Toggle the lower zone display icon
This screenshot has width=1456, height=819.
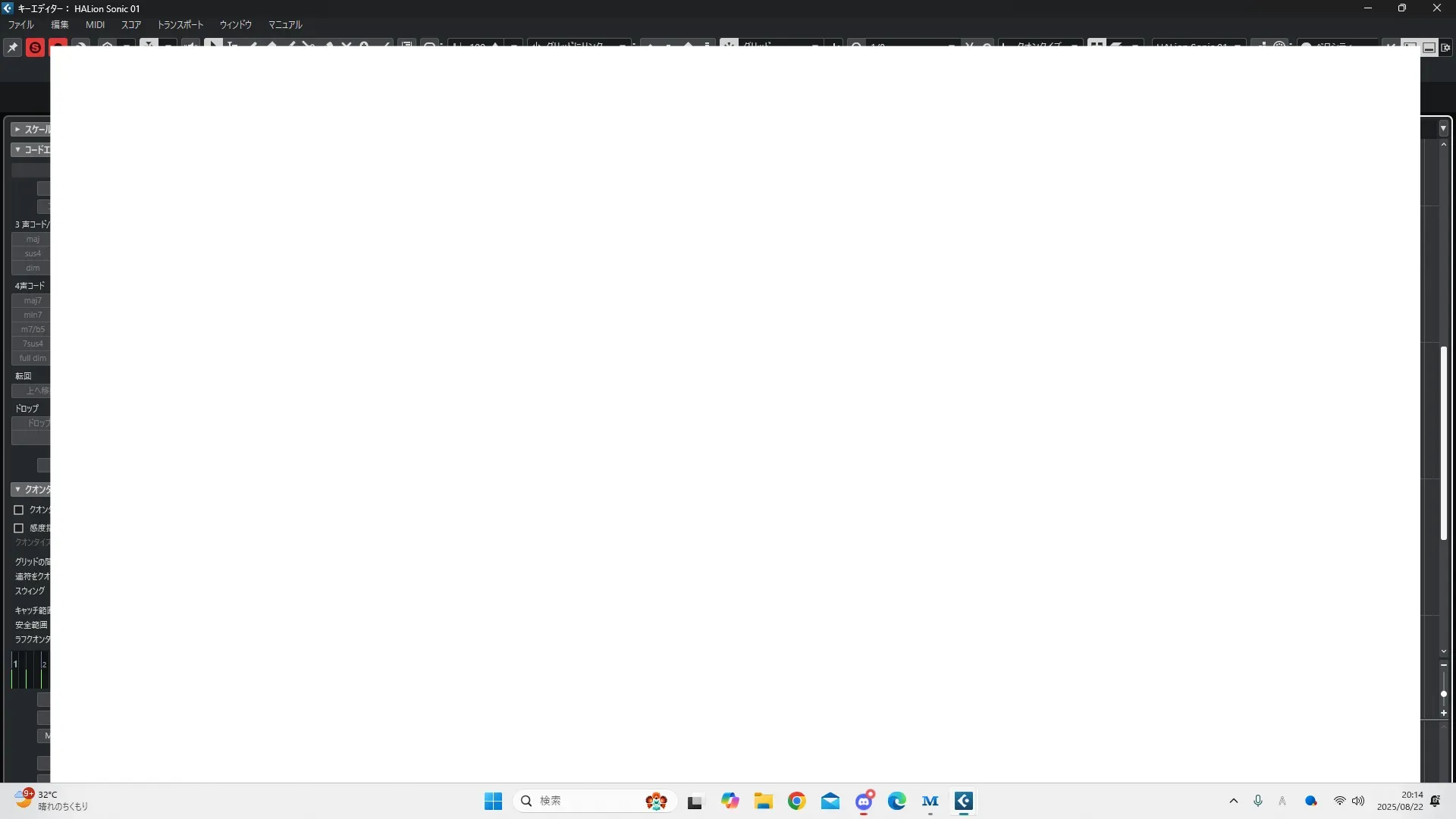coord(1429,48)
